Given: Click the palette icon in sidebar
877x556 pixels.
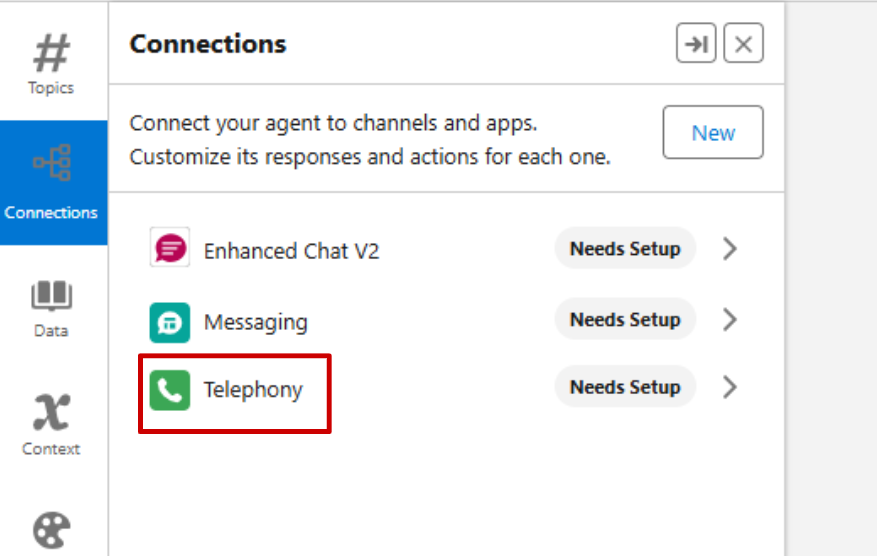Looking at the screenshot, I should click(x=51, y=530).
